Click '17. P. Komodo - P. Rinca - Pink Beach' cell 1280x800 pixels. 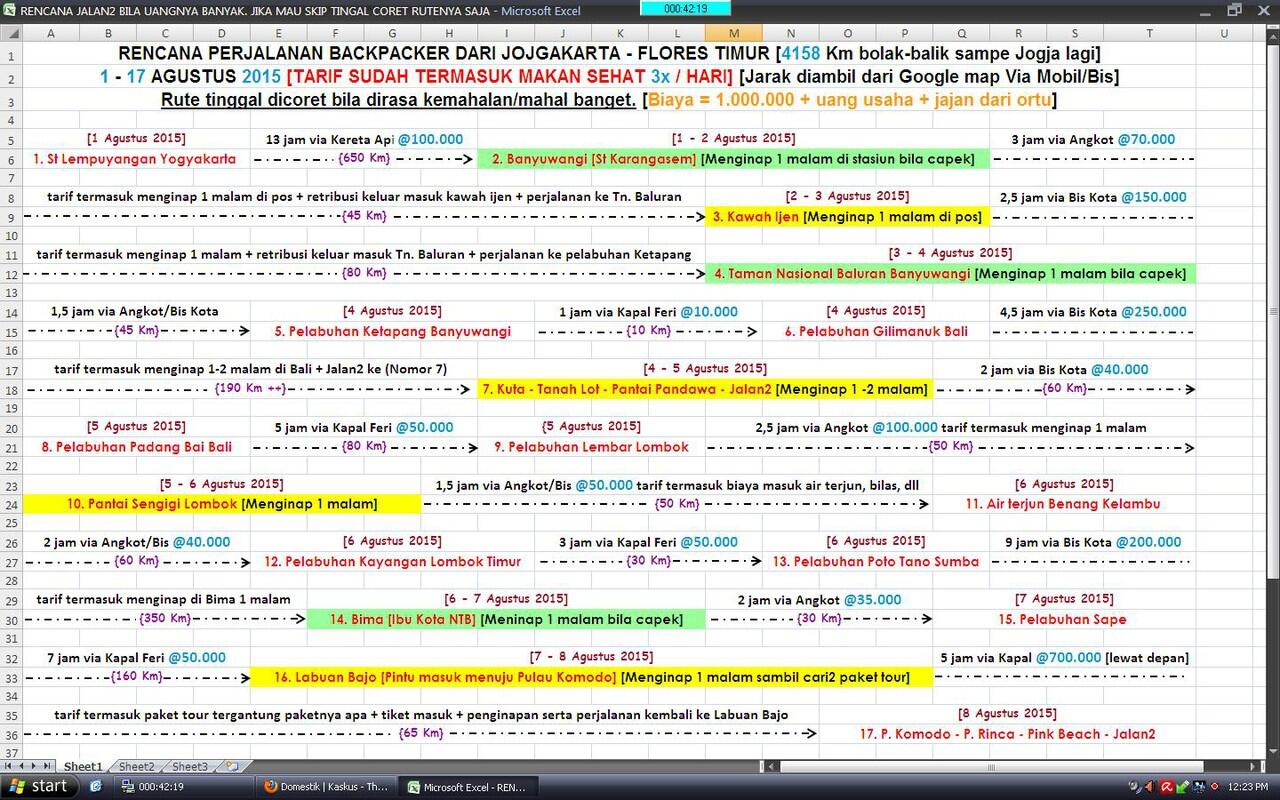pyautogui.click(x=1007, y=734)
